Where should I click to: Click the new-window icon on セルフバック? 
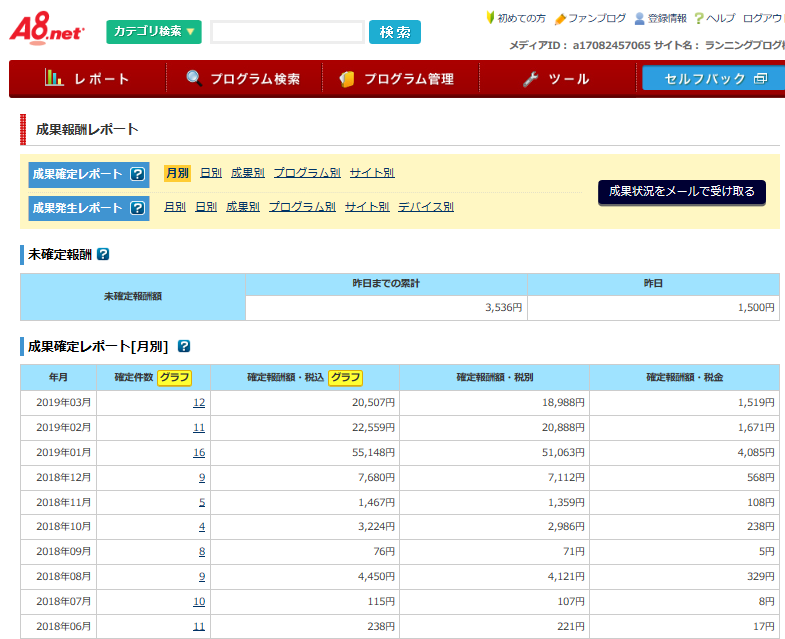point(760,79)
